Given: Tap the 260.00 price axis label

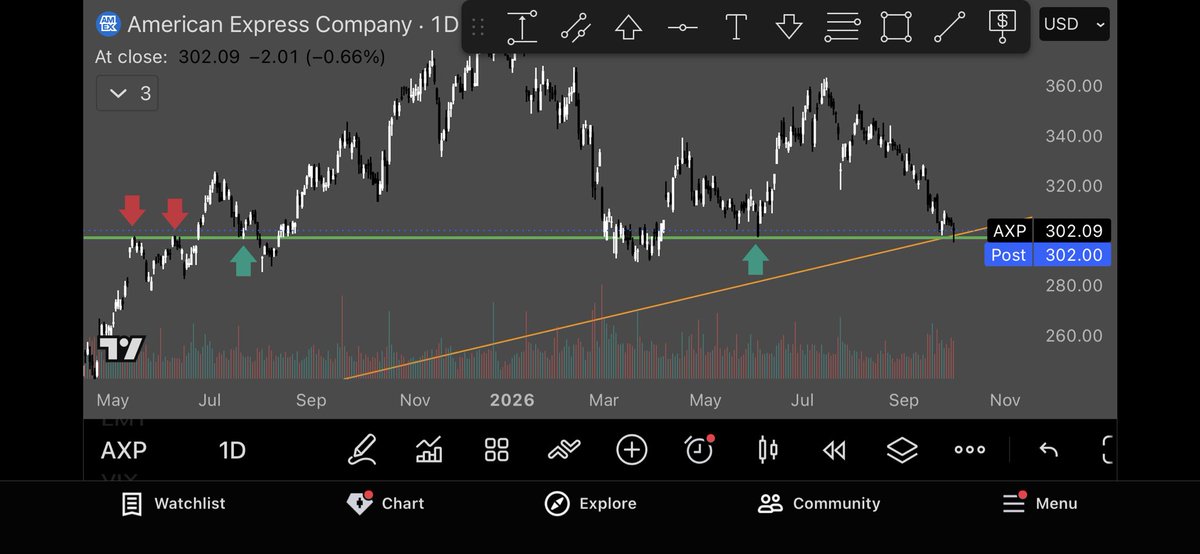Looking at the screenshot, I should [x=1075, y=336].
